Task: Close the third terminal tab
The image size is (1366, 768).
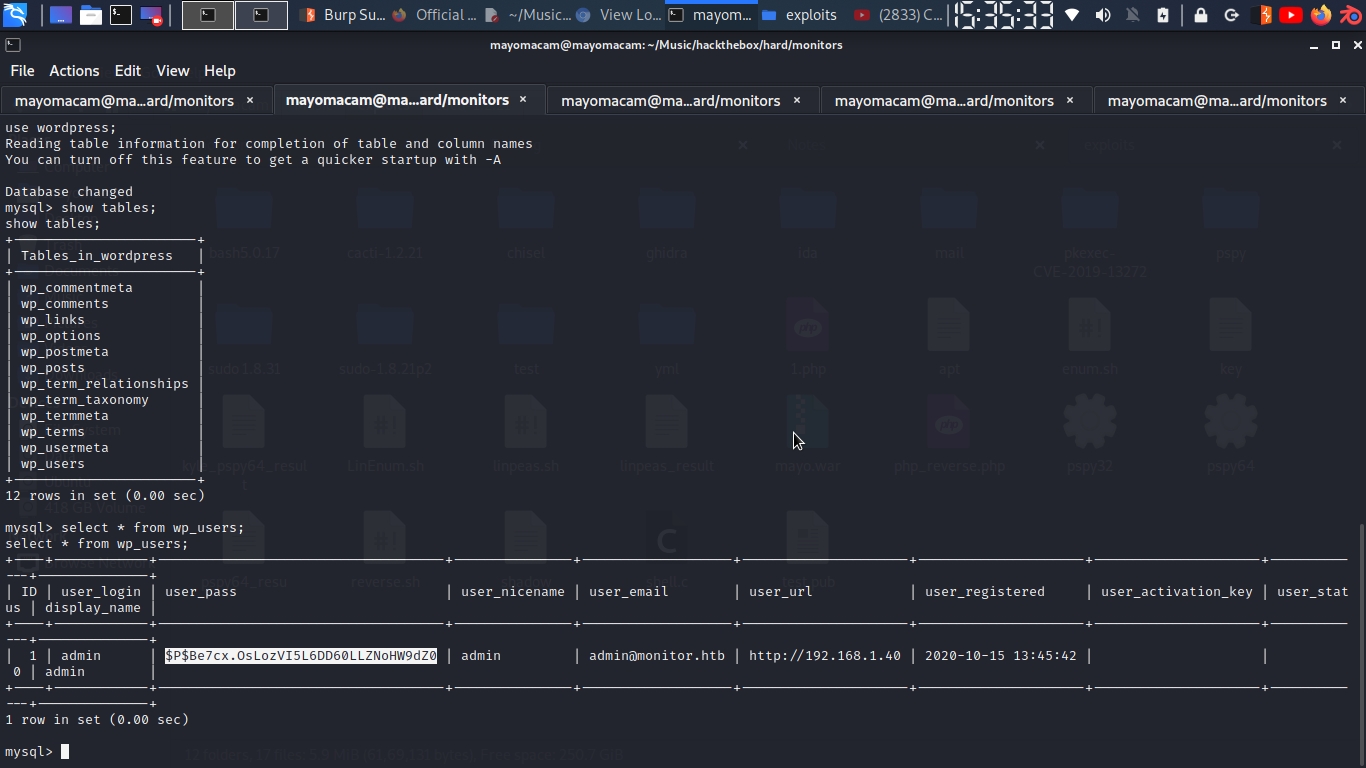Action: (x=797, y=100)
